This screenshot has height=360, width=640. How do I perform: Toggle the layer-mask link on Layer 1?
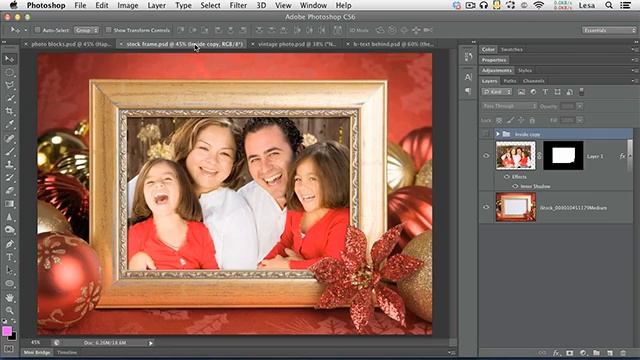pos(539,156)
